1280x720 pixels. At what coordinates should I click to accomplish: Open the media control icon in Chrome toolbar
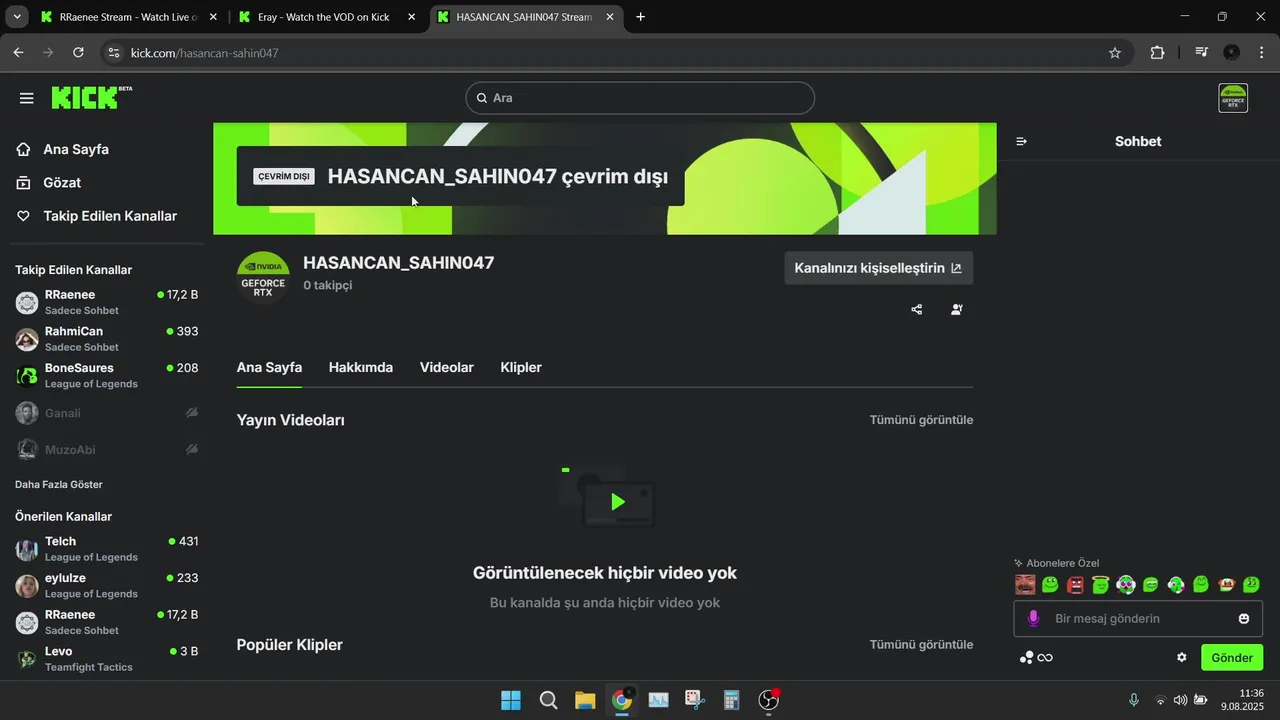tap(1202, 53)
